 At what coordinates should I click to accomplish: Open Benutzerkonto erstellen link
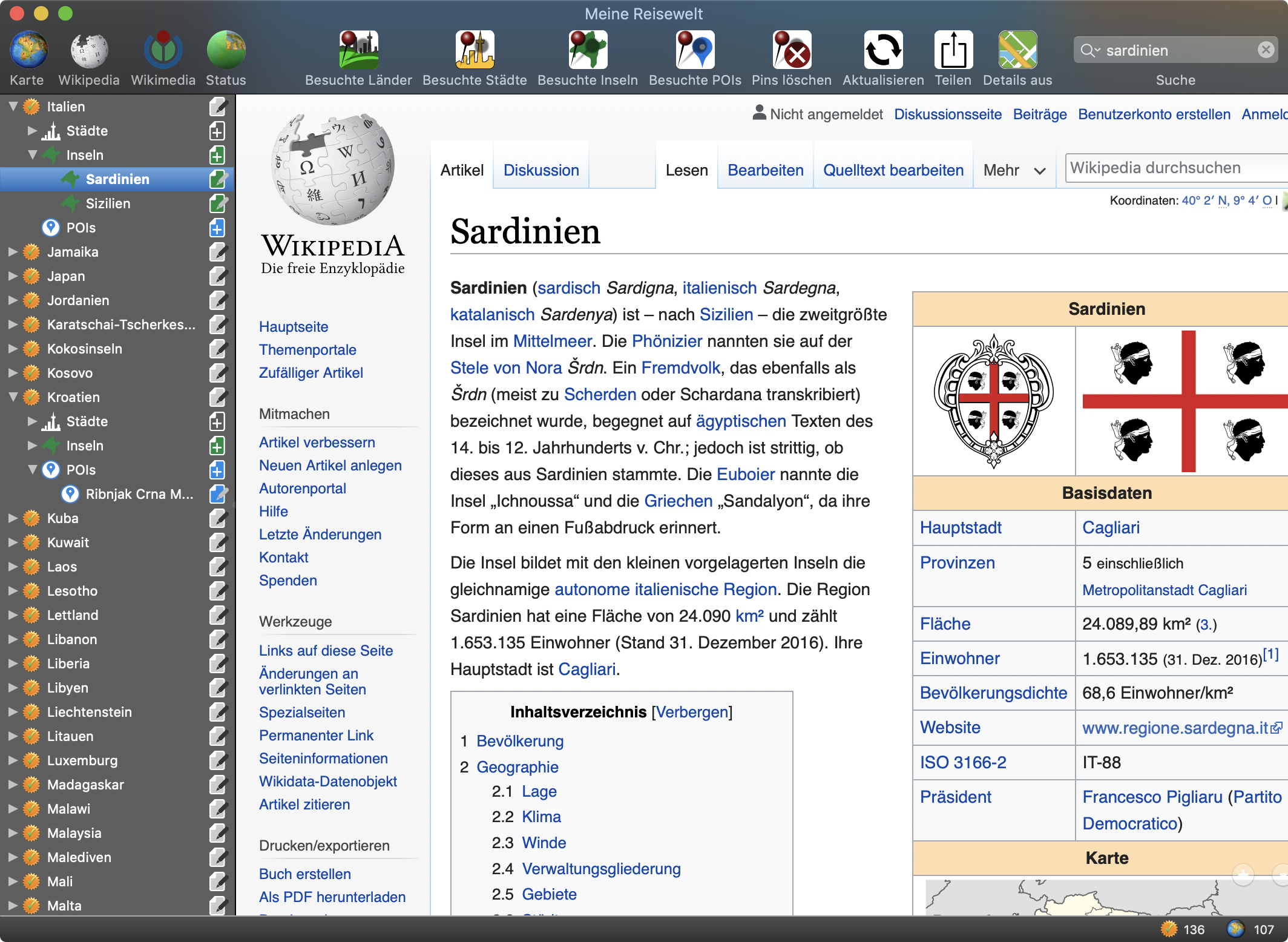tap(1154, 114)
